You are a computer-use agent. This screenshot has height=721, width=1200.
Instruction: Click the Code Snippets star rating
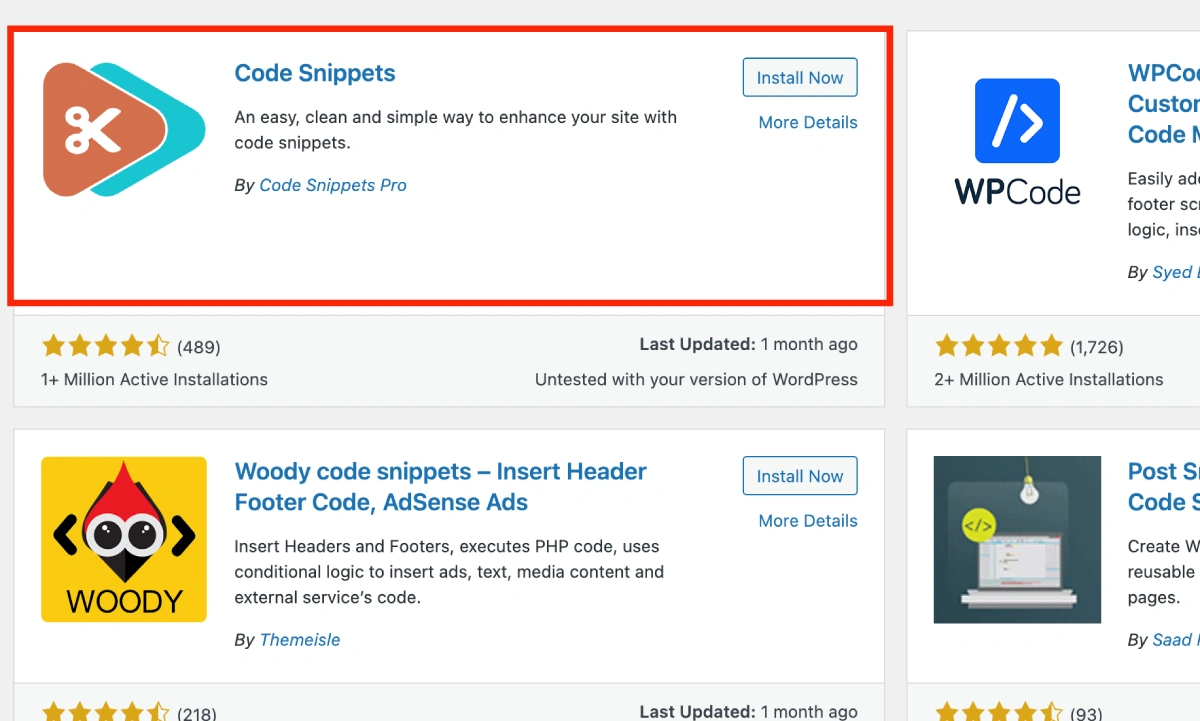pos(106,347)
